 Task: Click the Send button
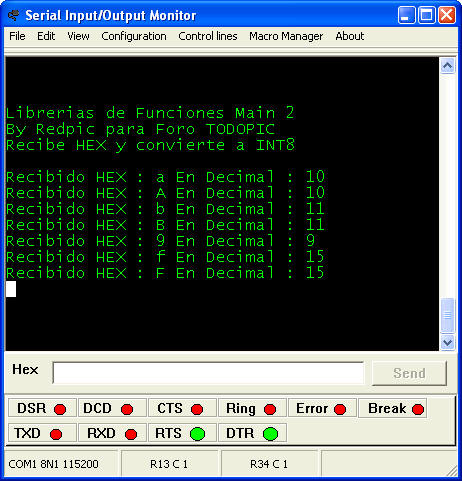click(409, 373)
